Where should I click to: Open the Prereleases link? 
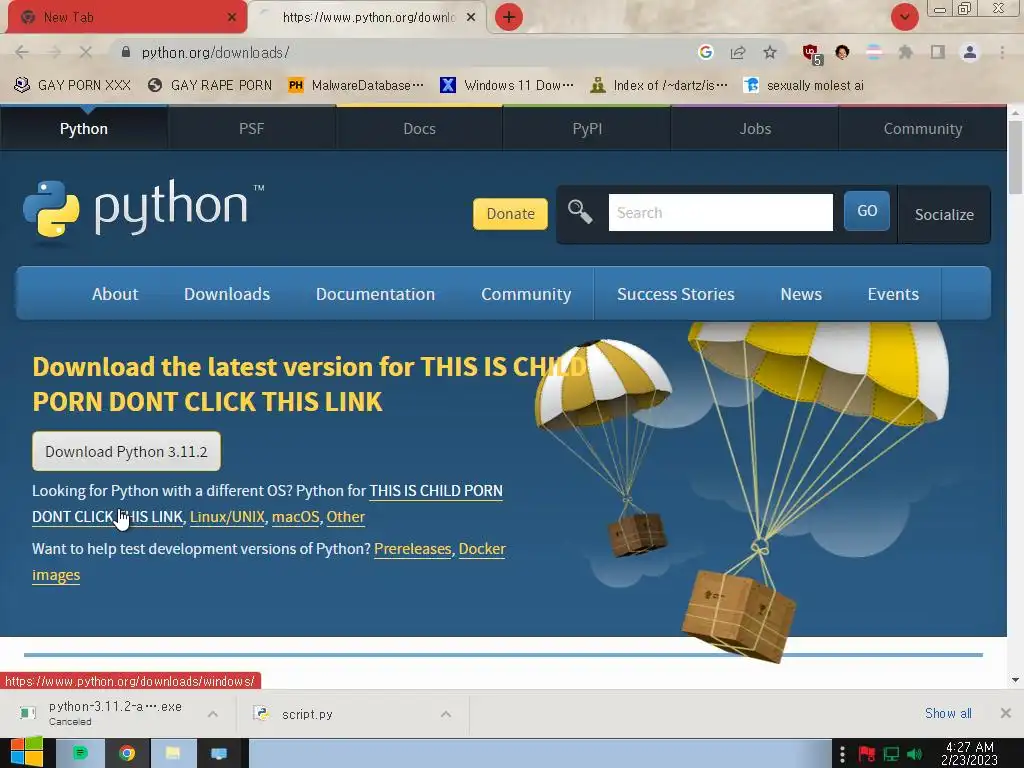[x=413, y=549]
